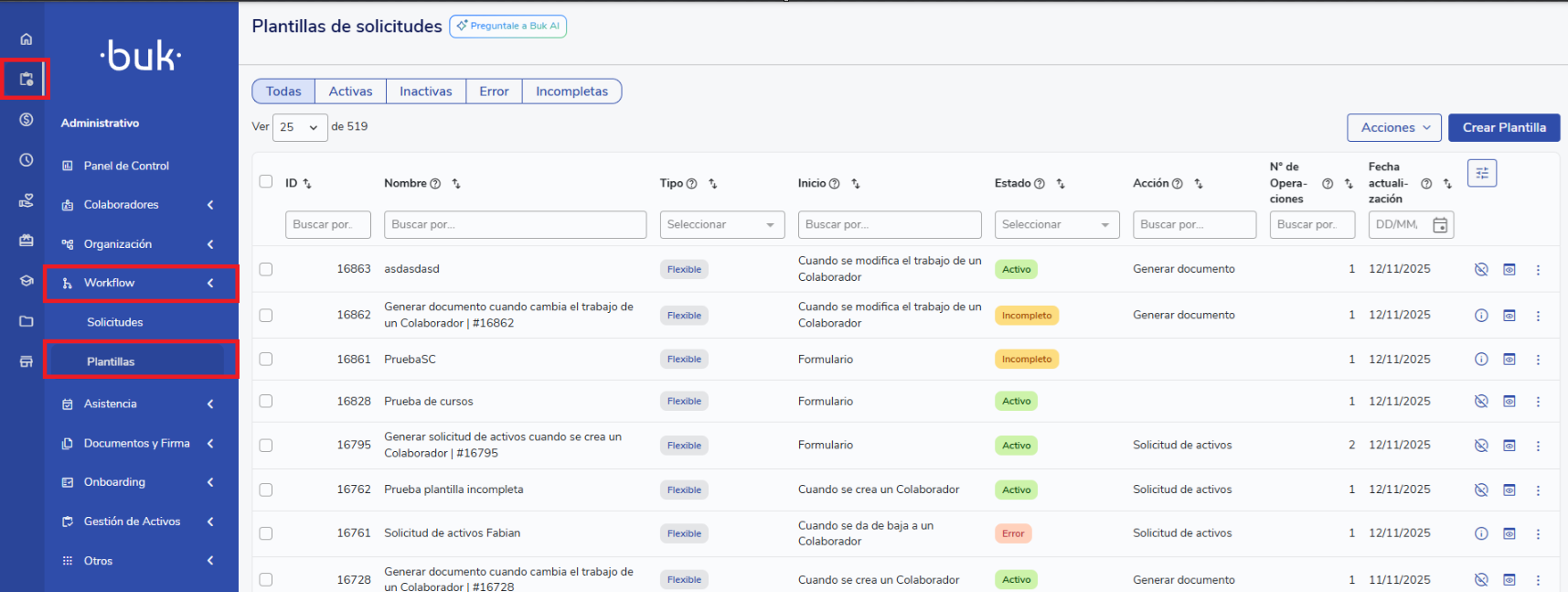Click the clock icon in left rail
Screen dimensions: 1568x592
point(26,160)
